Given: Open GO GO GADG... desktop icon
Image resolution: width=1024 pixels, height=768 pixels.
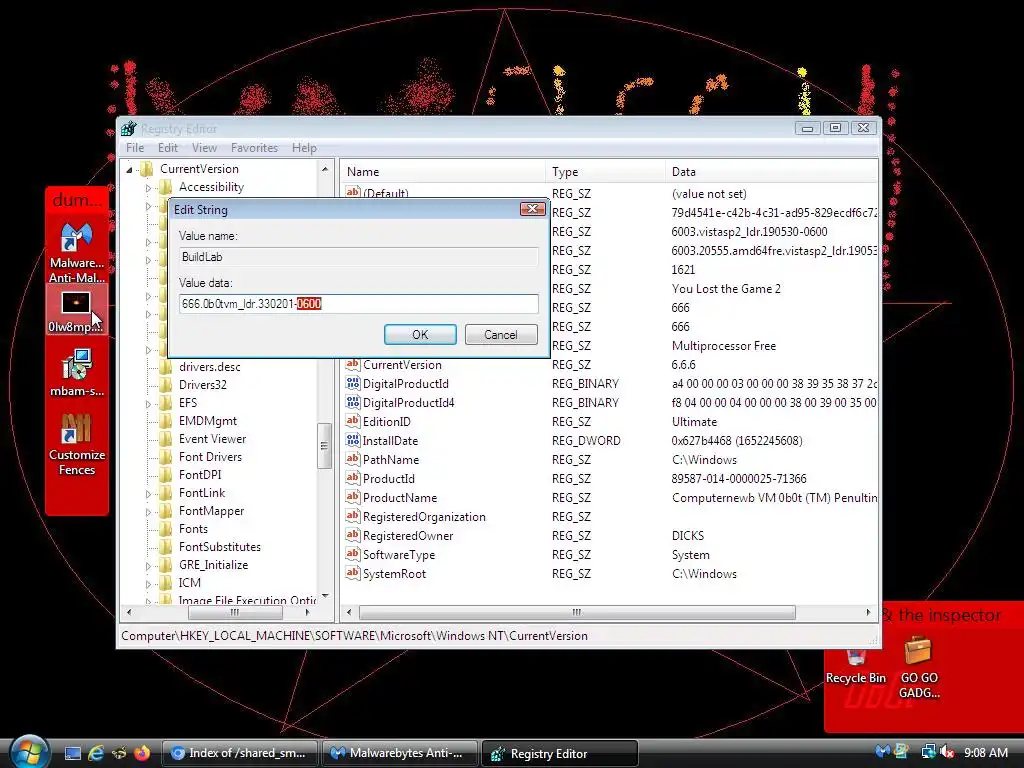Looking at the screenshot, I should tap(919, 667).
